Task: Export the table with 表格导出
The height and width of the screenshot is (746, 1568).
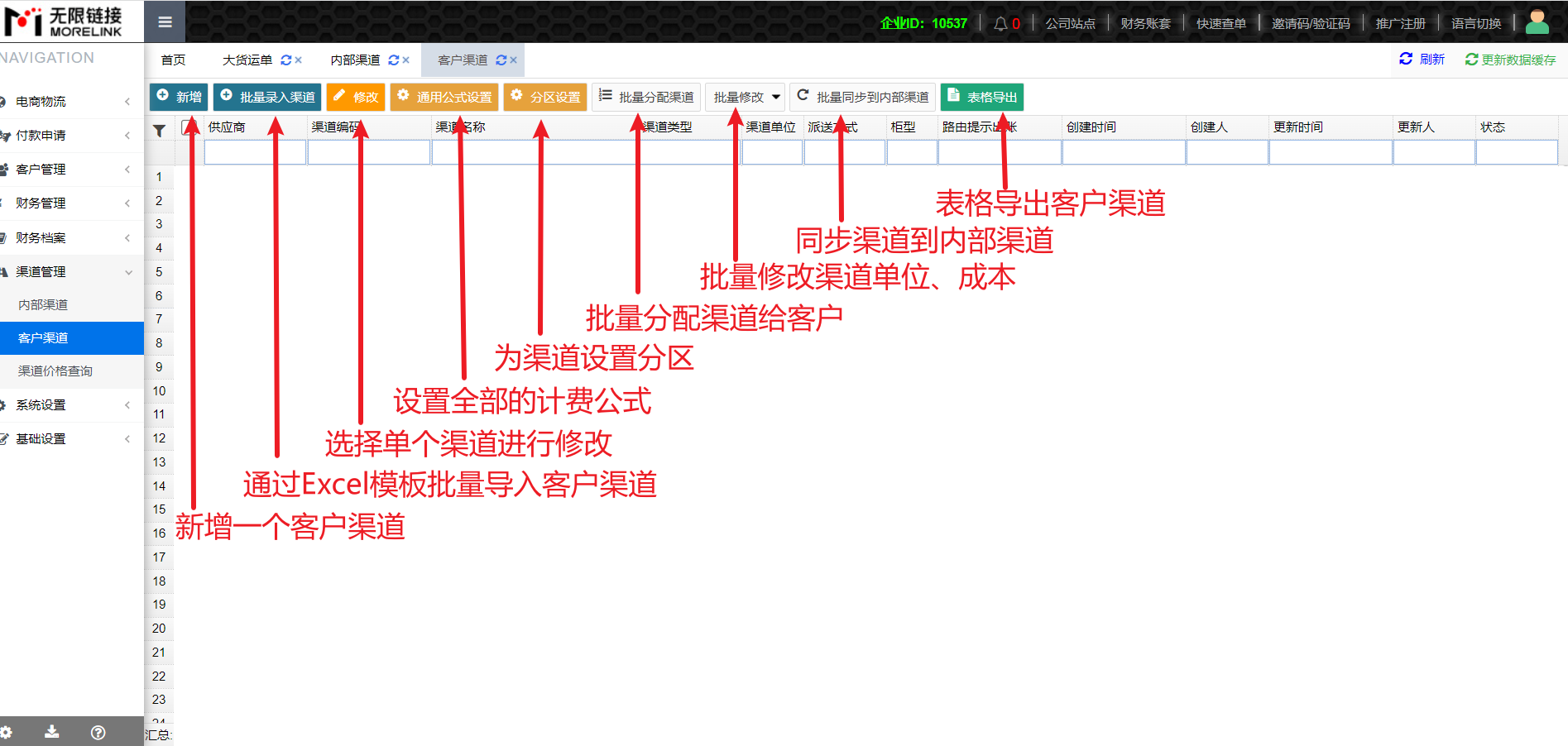Action: 982,97
